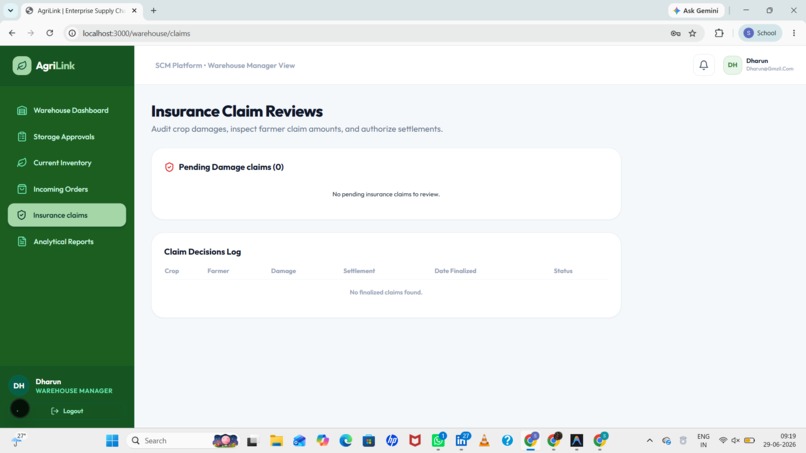Click the Ask Gemini button
806x453 pixels.
(696, 10)
